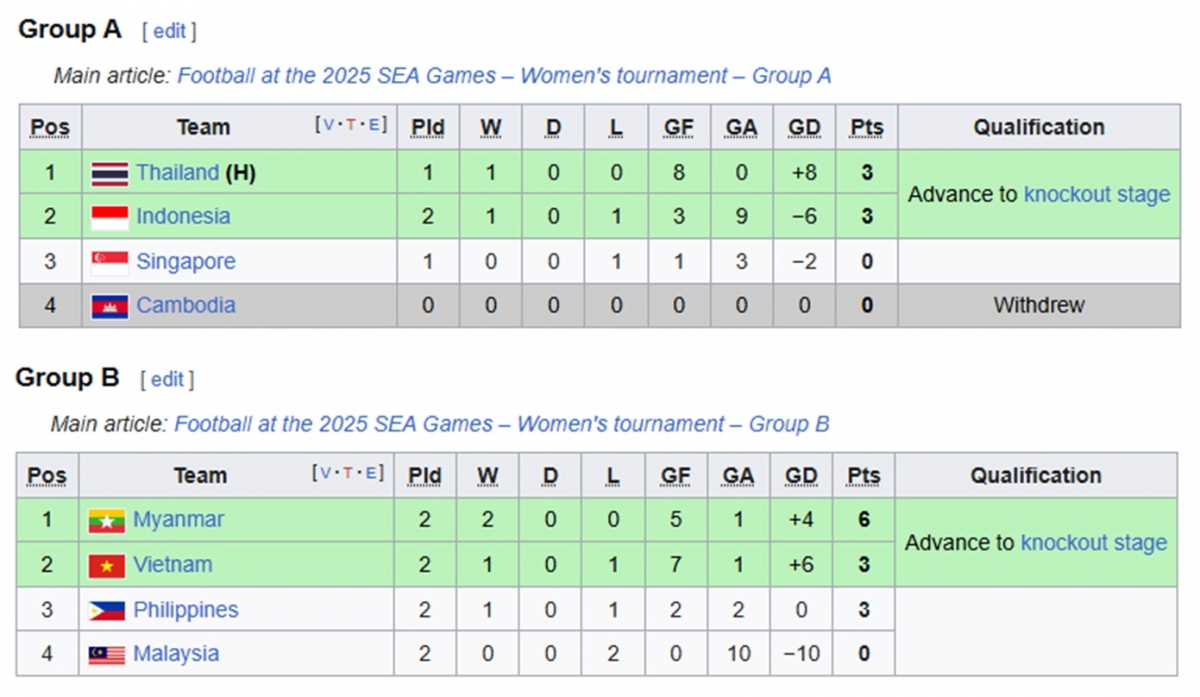Open Group B knockout stage link
This screenshot has width=1200, height=697.
pyautogui.click(x=1093, y=543)
